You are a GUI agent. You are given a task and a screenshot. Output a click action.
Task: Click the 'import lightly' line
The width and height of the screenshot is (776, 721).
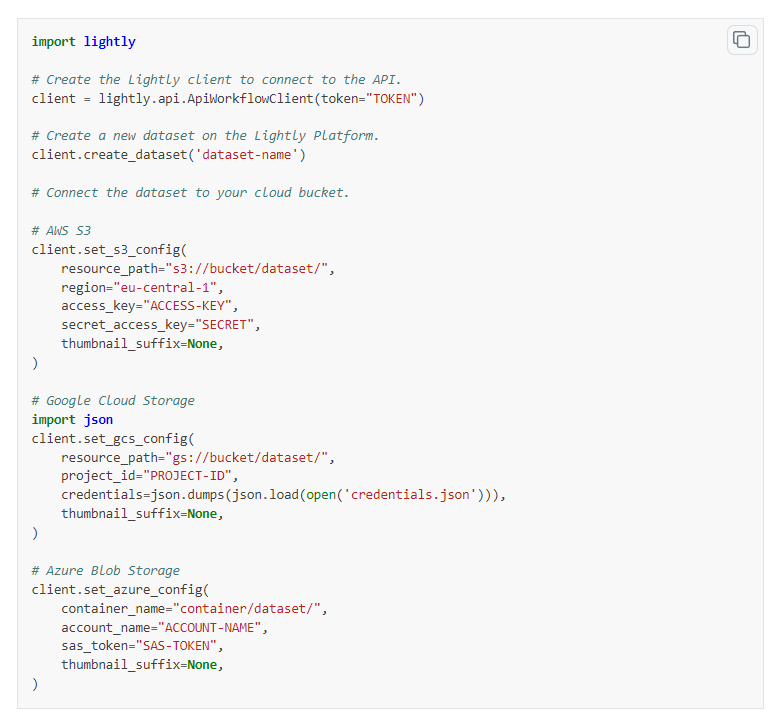pyautogui.click(x=84, y=42)
